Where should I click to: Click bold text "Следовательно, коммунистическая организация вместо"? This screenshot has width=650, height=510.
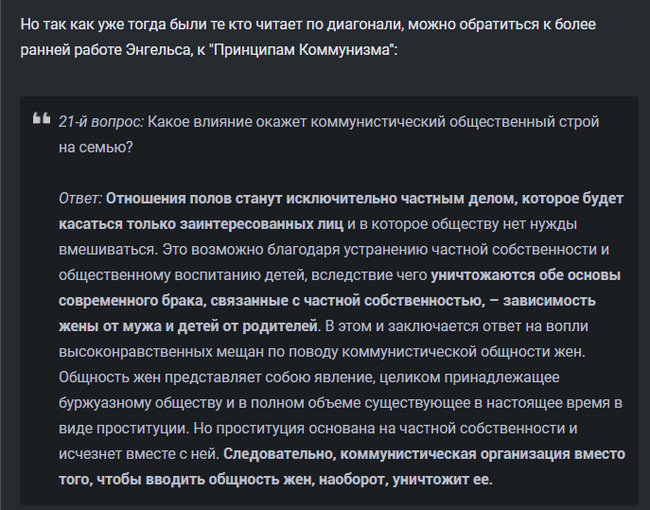tap(425, 453)
